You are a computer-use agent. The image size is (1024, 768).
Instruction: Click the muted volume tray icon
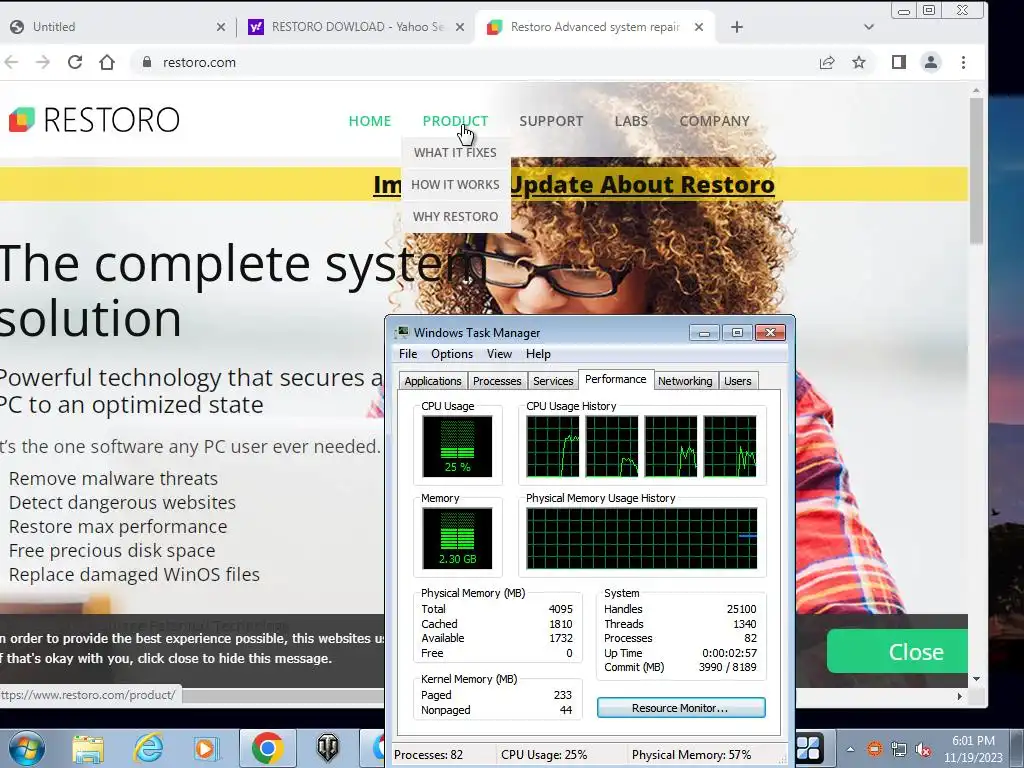(923, 749)
